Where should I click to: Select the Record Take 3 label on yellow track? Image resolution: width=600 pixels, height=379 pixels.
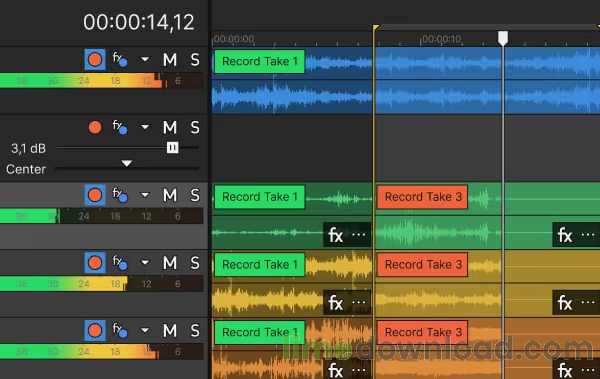coord(422,265)
